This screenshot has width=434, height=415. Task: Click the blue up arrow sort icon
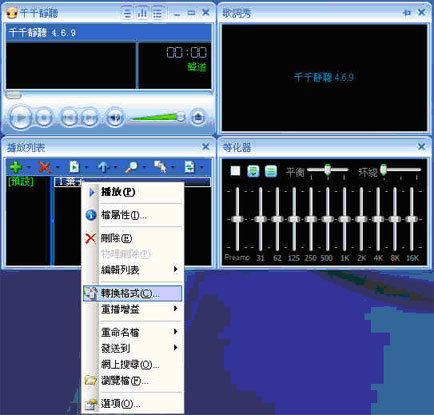pyautogui.click(x=103, y=167)
